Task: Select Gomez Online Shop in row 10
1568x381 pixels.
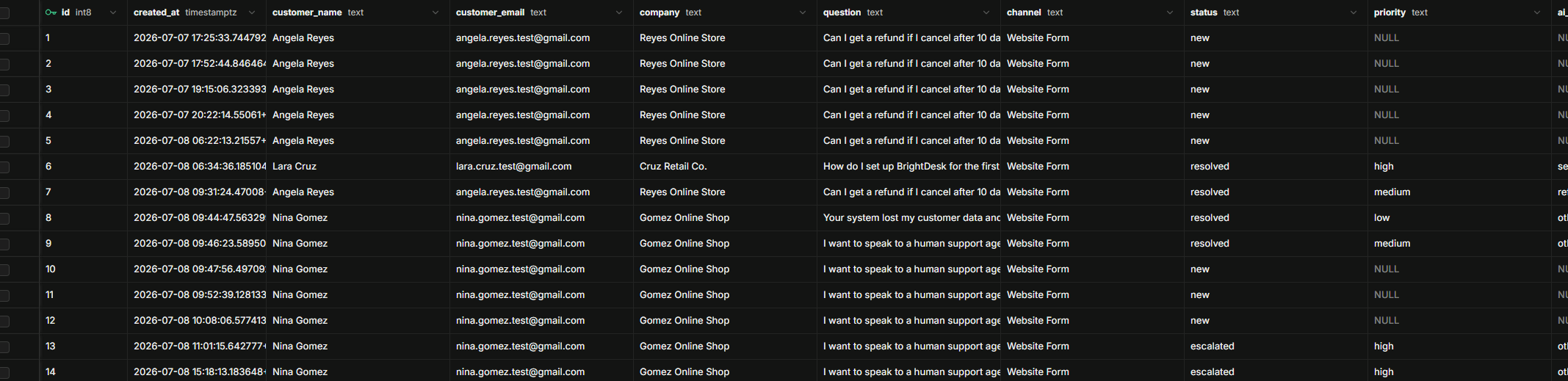Action: pos(725,269)
